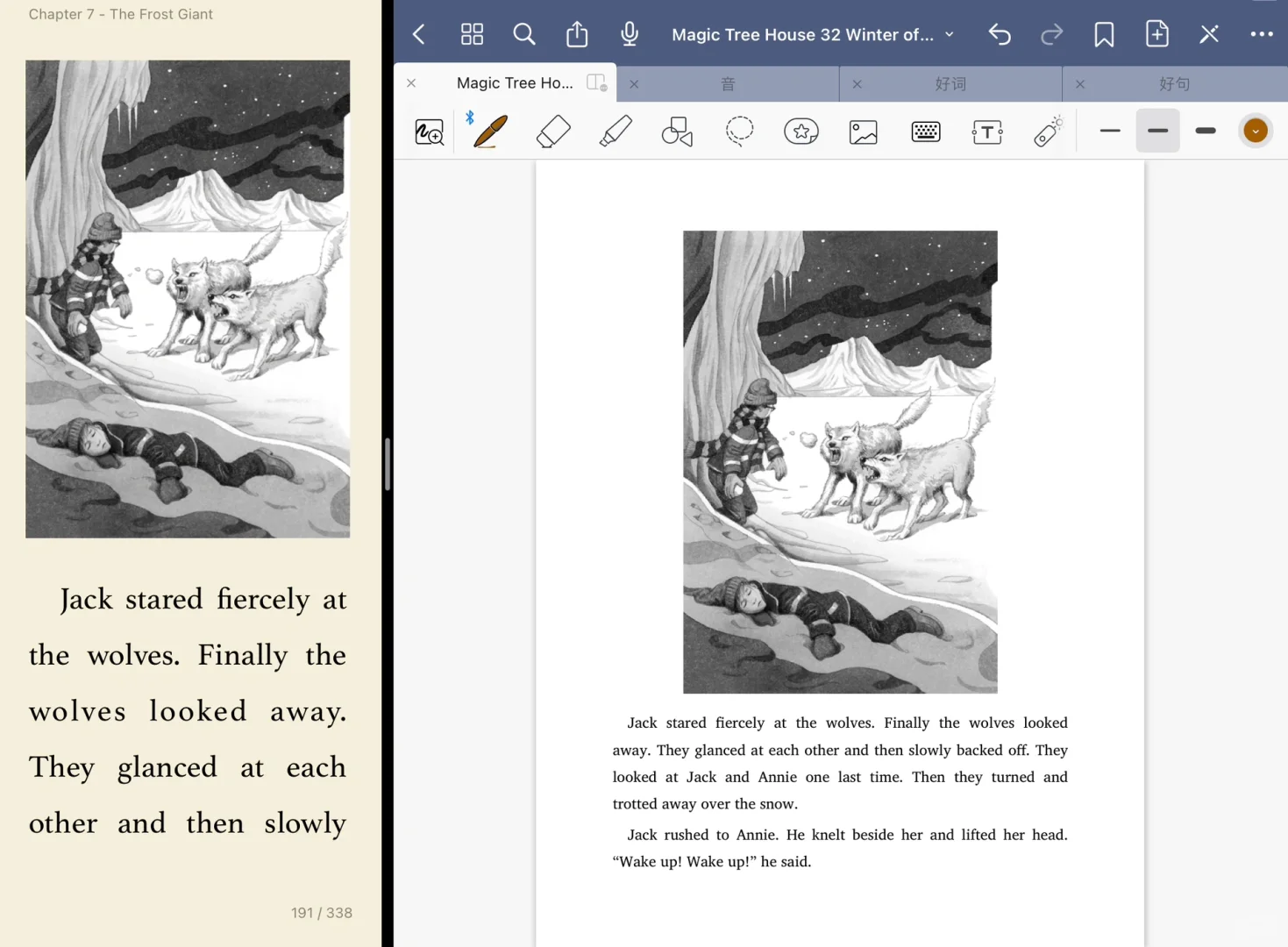Tap the "trotted away over the snow." line

705,803
